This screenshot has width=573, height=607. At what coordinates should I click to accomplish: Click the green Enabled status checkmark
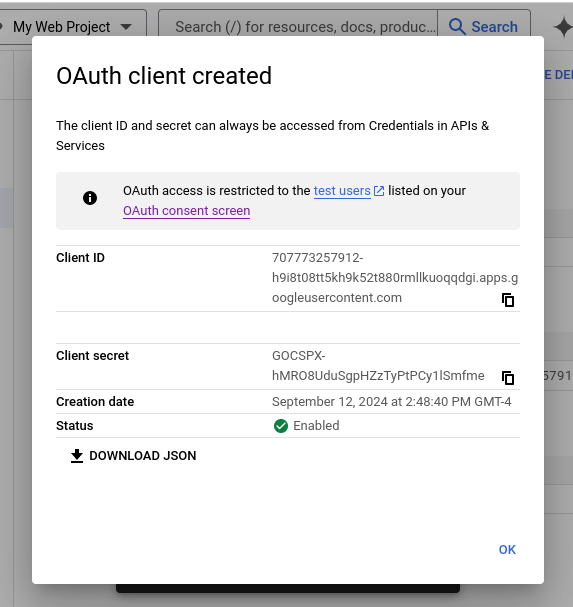(x=281, y=426)
